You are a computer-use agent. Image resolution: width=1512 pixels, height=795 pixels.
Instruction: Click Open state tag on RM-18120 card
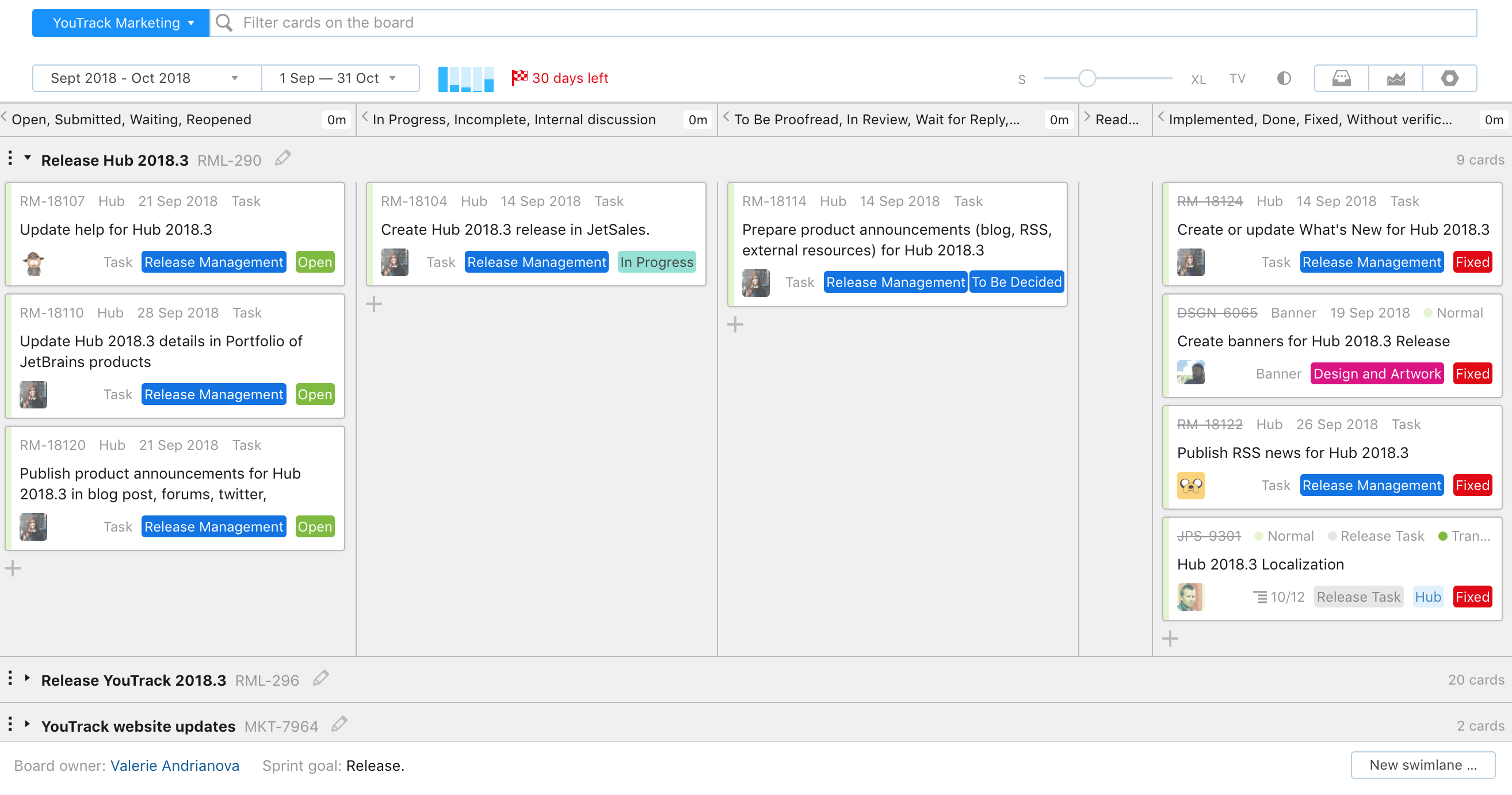315,527
